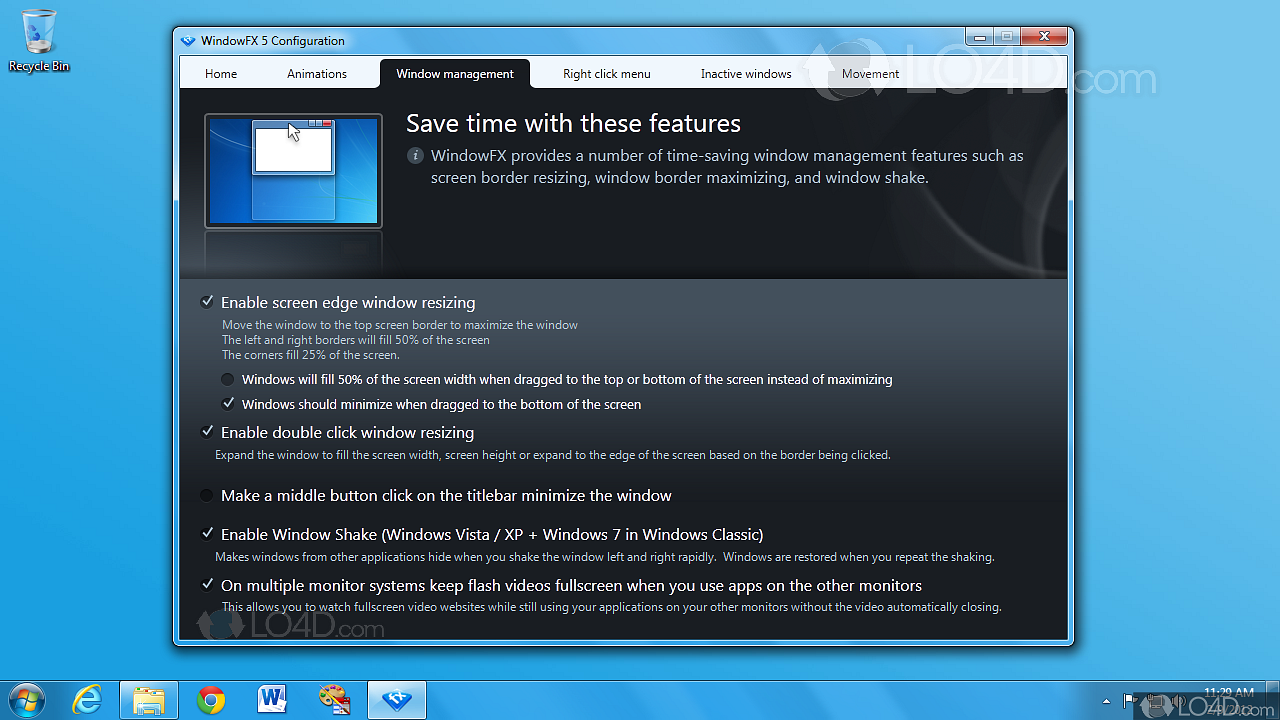Click the info icon beside the description
The width and height of the screenshot is (1280, 720).
pyautogui.click(x=415, y=156)
